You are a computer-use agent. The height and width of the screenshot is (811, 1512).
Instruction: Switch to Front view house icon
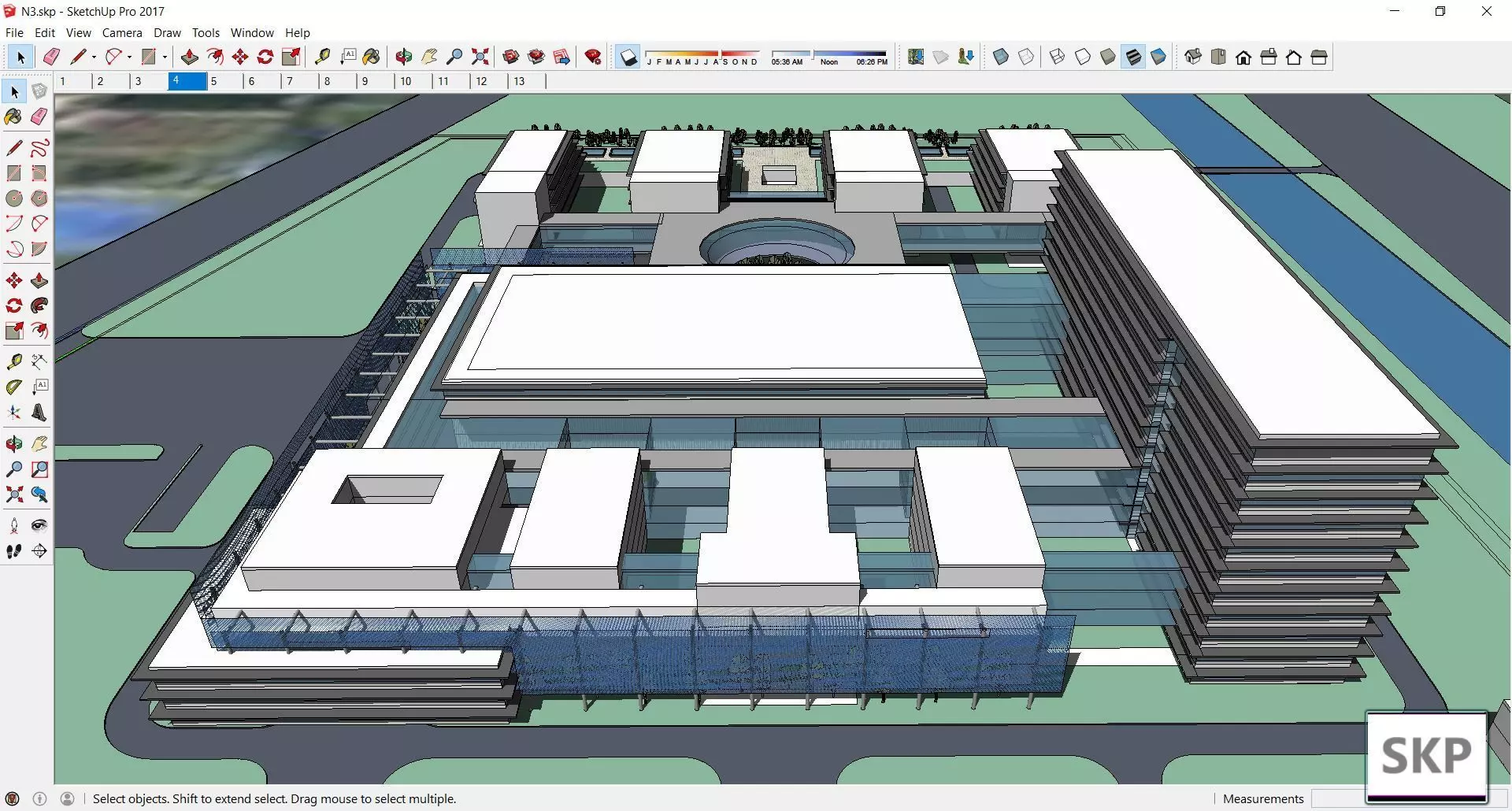[x=1243, y=57]
